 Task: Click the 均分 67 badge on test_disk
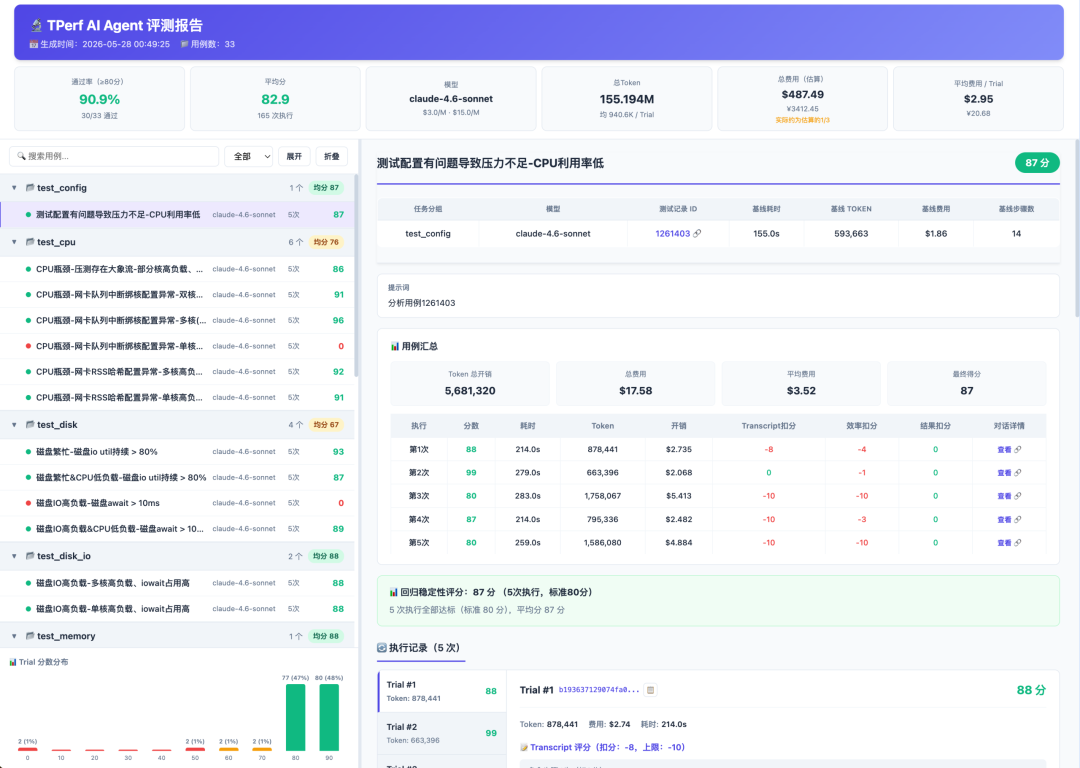pos(326,425)
